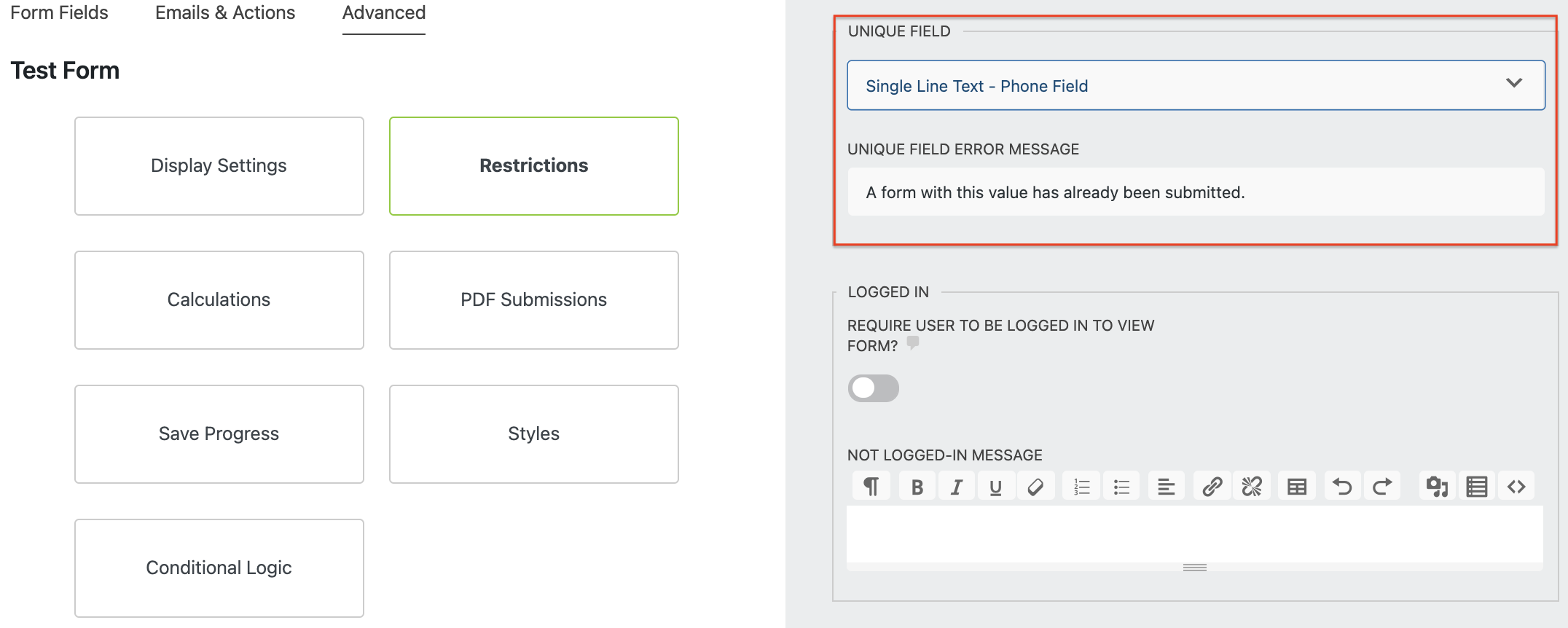Click the eraser remove-formatting icon

[1035, 486]
